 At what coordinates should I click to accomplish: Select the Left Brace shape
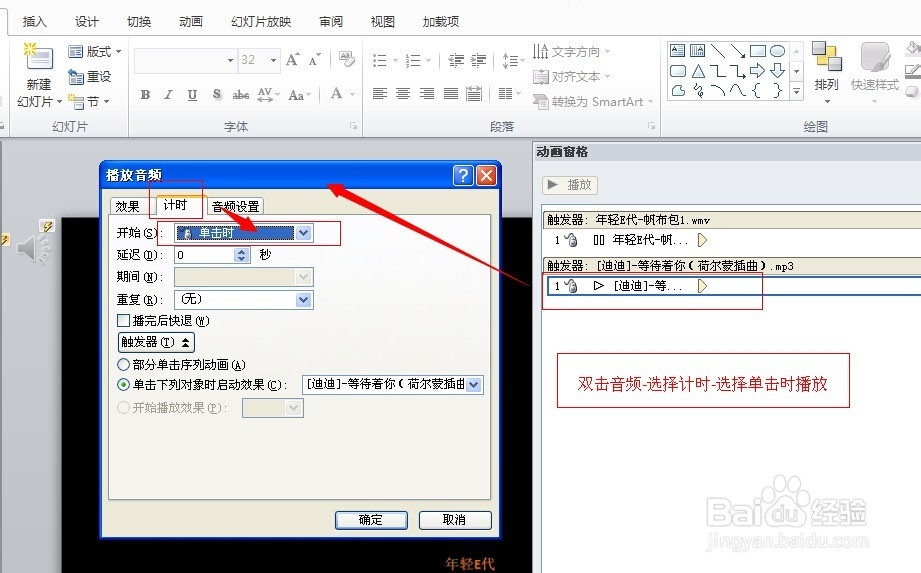[757, 90]
